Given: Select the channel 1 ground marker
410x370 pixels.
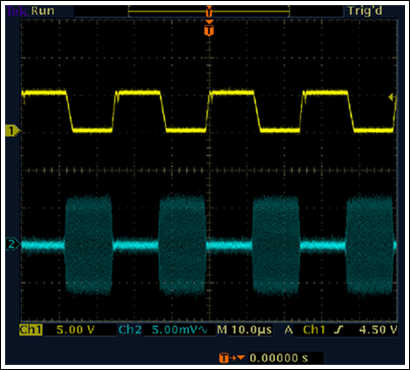Looking at the screenshot, I should [12, 131].
